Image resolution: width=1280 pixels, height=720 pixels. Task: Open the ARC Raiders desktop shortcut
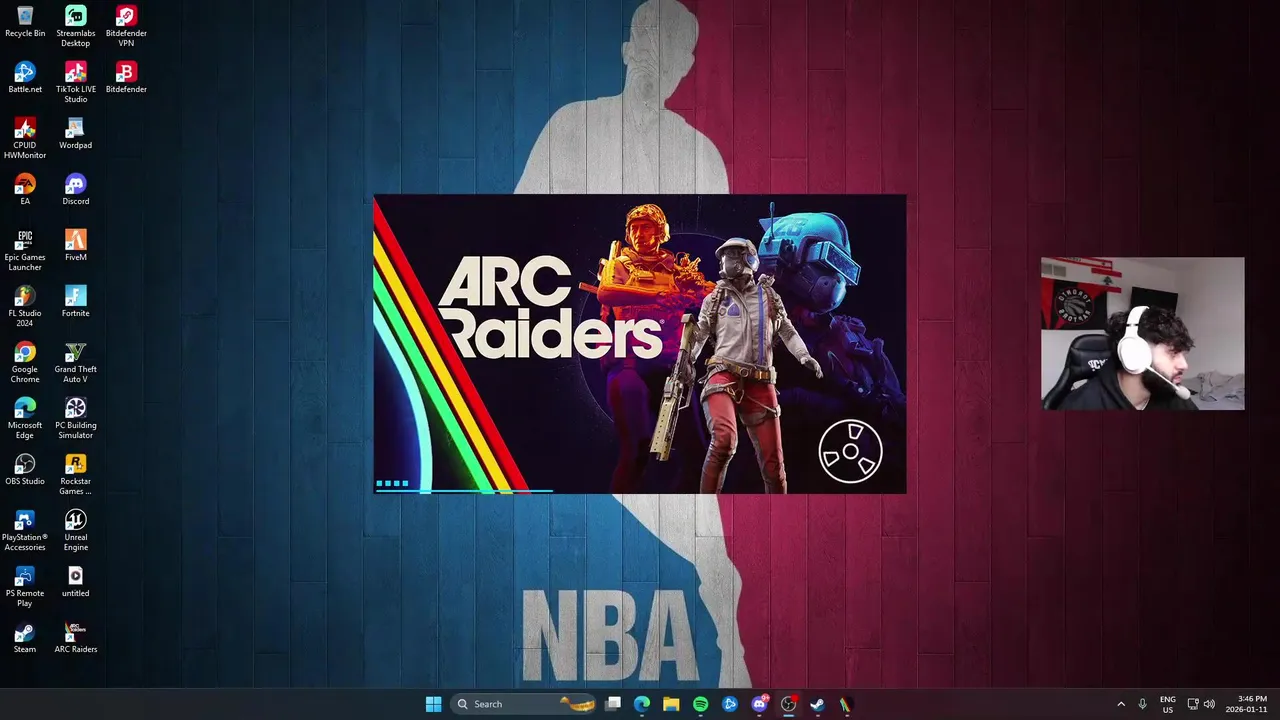coord(75,637)
